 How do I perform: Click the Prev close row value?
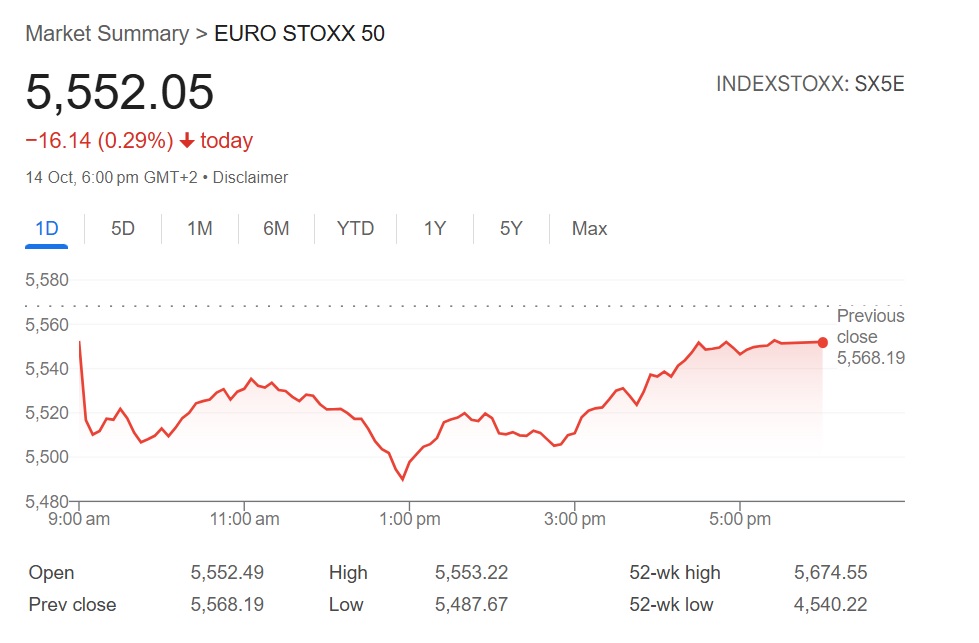coord(228,605)
